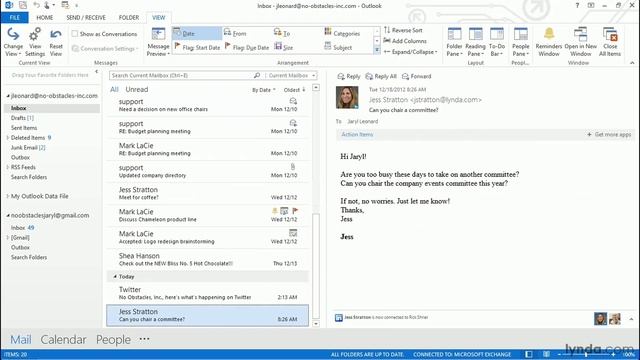This screenshot has width=640, height=360.
Task: Click zoom out minus in status bar
Action: click(559, 354)
